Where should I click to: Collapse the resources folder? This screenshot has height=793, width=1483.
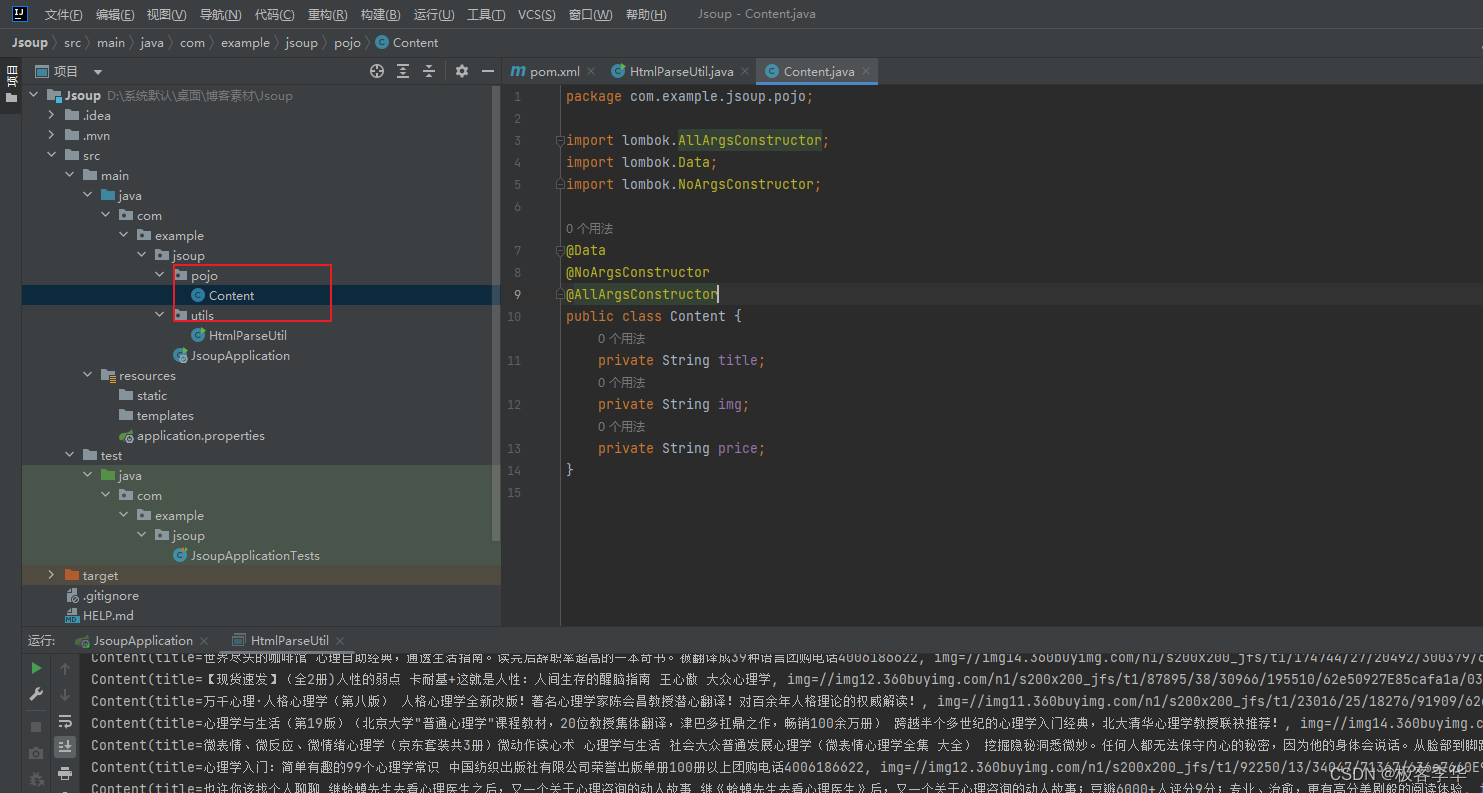88,375
